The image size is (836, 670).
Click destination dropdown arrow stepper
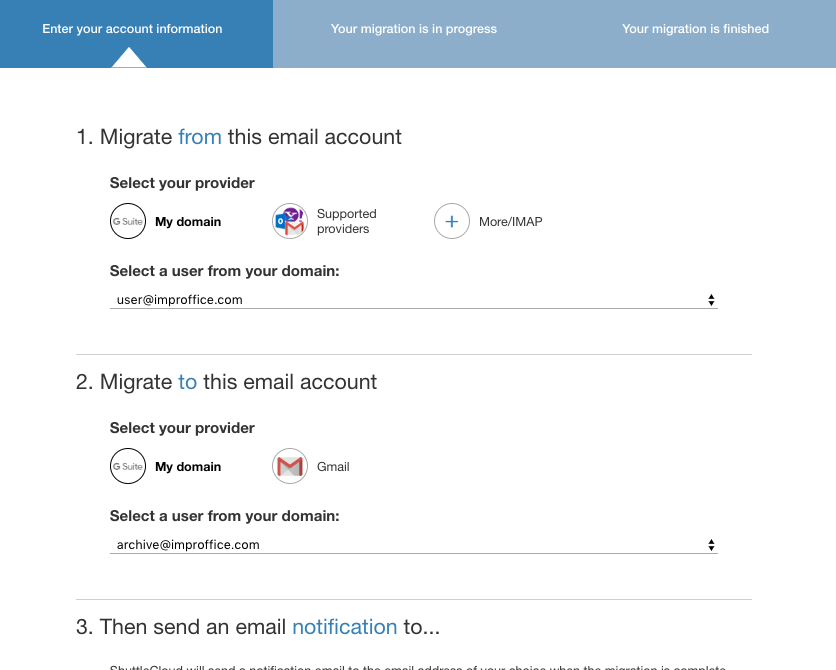711,545
